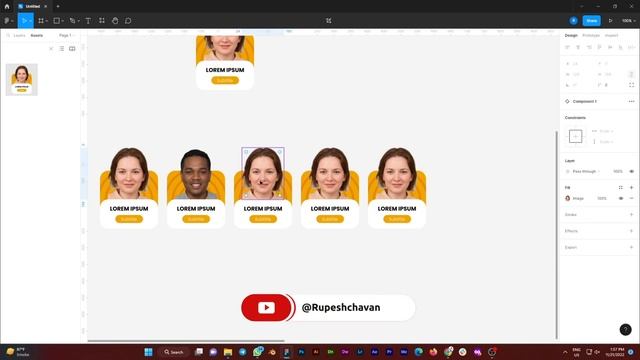Open vertical constraint Scale dropdown
Screen dimensions: 640x360
[x=606, y=142]
